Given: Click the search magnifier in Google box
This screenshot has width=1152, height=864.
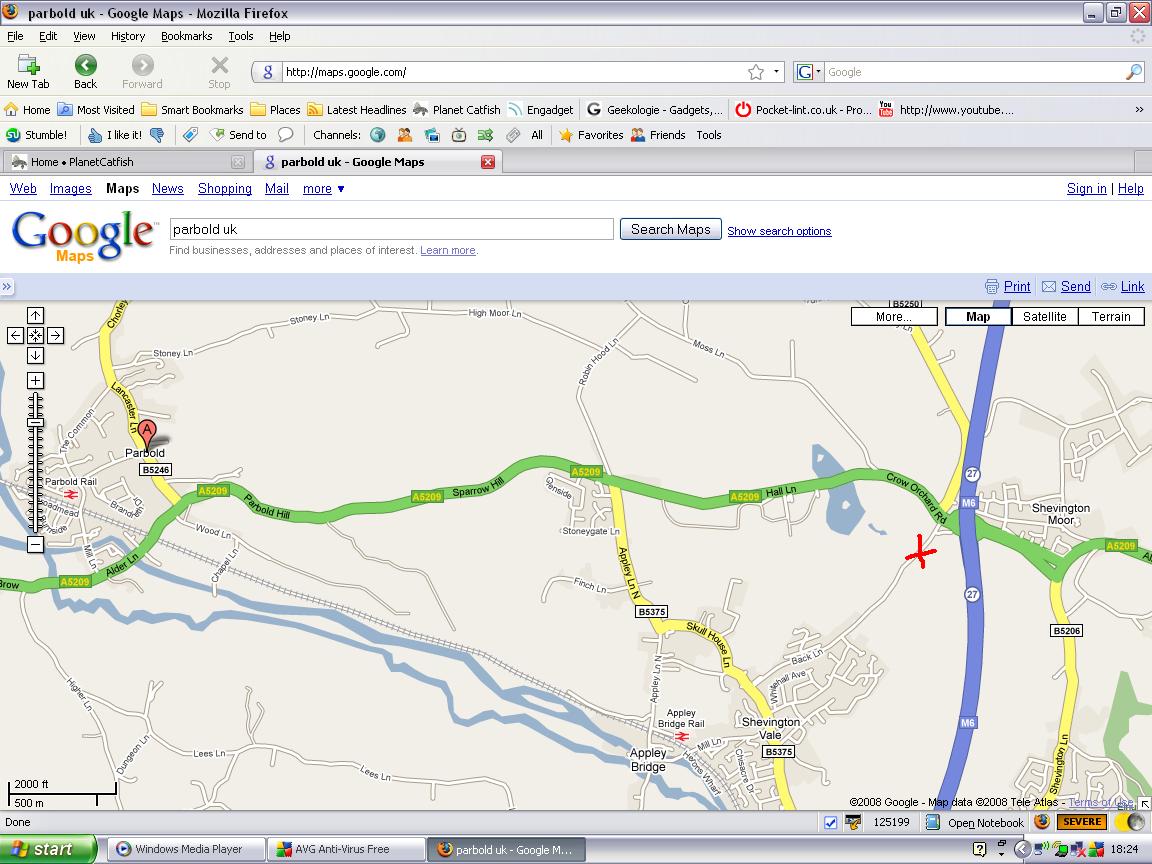Looking at the screenshot, I should tap(1134, 72).
